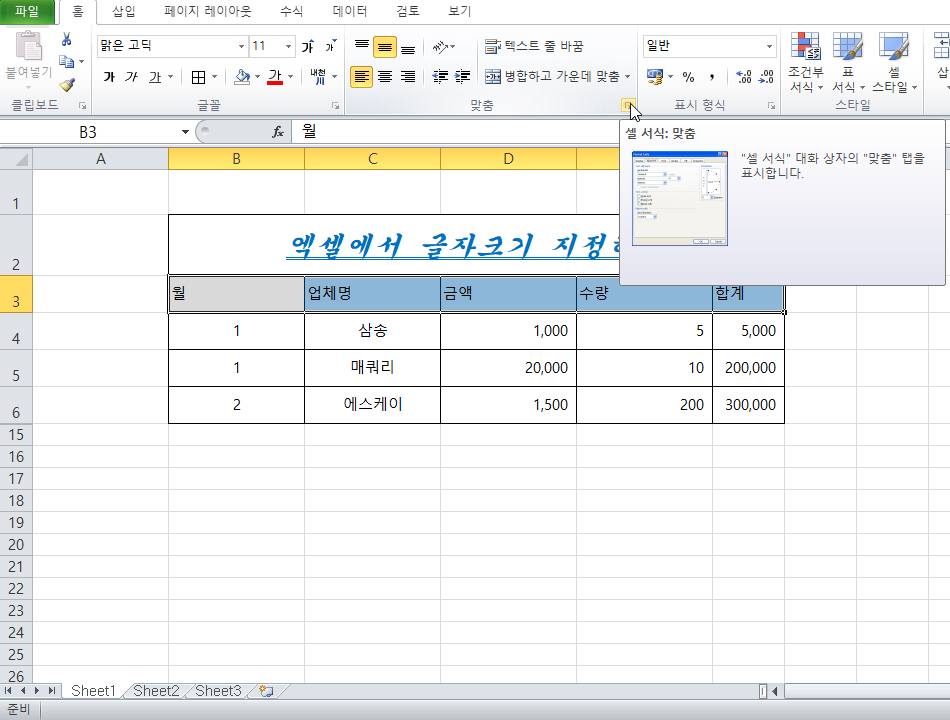Open the Name Box dropdown arrow
Image resolution: width=950 pixels, height=720 pixels.
point(185,132)
